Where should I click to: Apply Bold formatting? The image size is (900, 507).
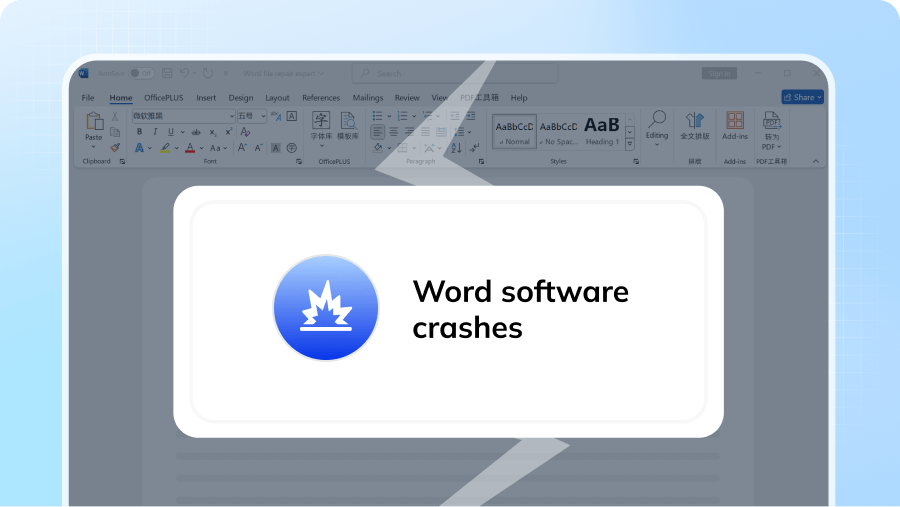coord(139,131)
